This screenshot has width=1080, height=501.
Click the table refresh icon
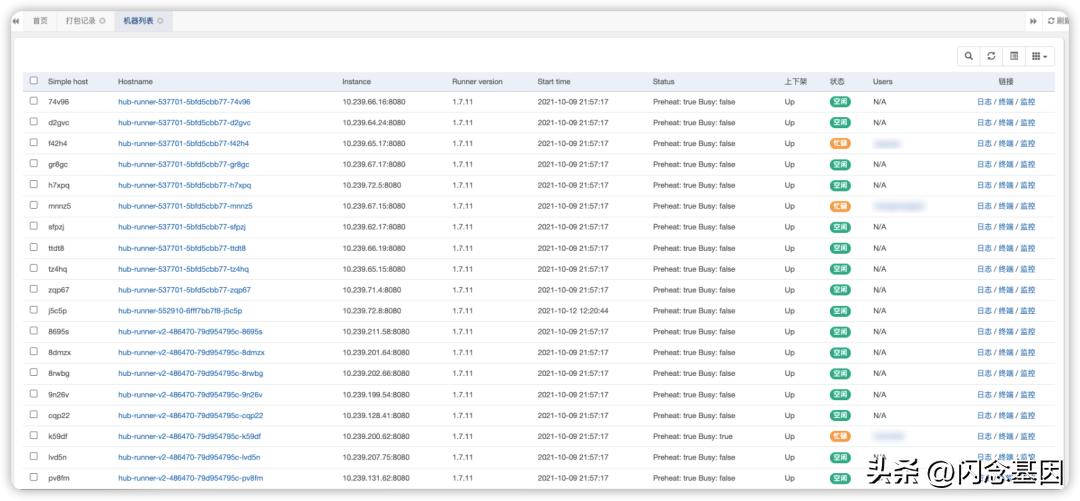pos(991,57)
